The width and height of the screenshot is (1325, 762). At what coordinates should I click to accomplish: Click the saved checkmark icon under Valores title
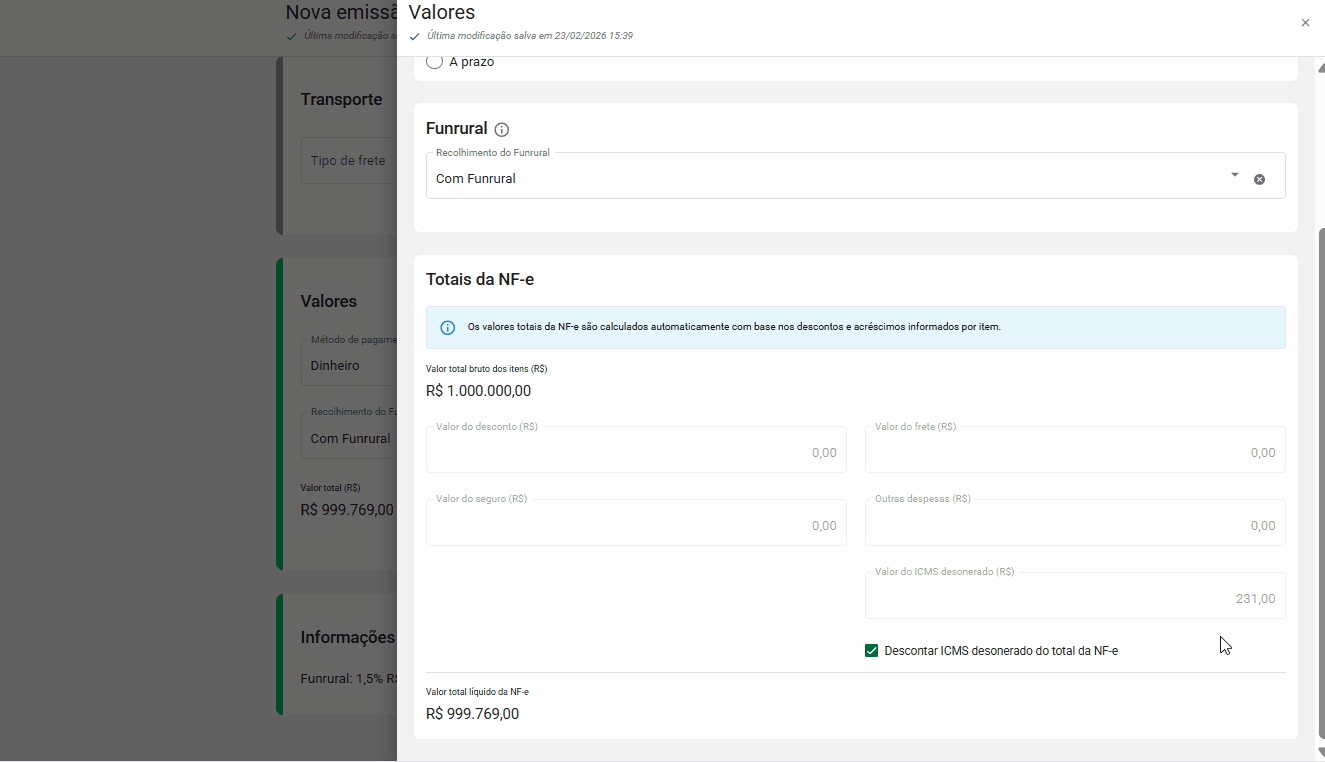(415, 36)
